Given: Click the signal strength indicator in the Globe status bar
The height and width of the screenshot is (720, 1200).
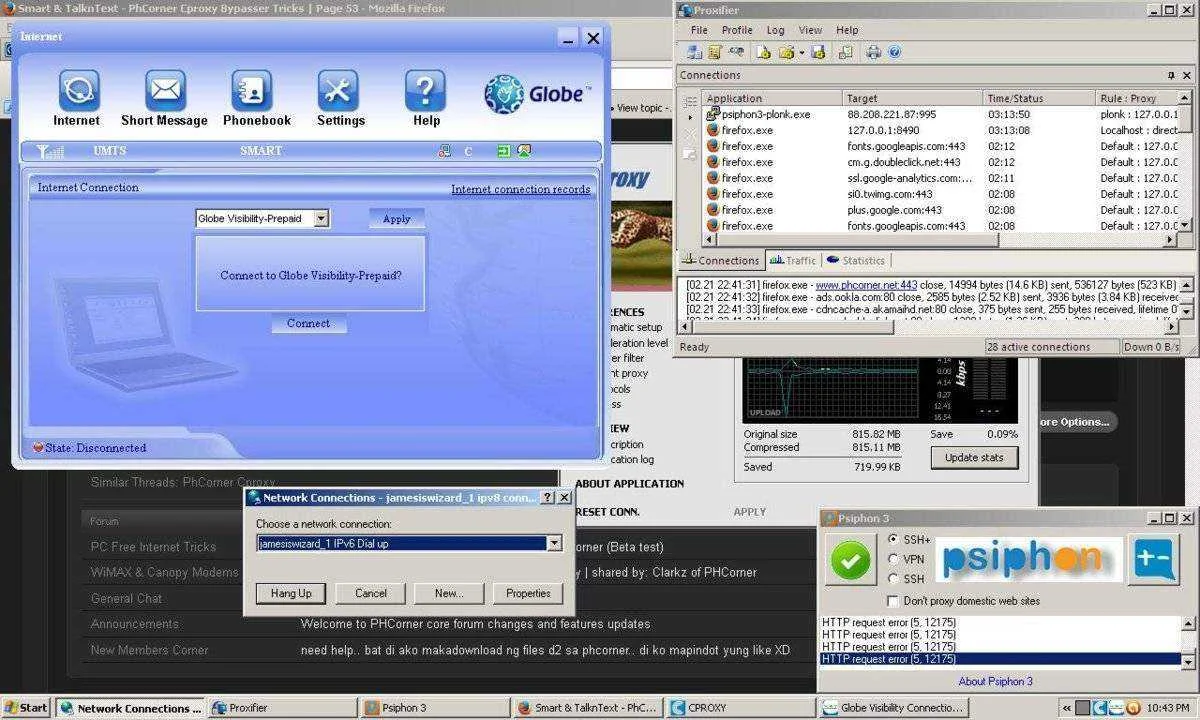Looking at the screenshot, I should [x=50, y=151].
